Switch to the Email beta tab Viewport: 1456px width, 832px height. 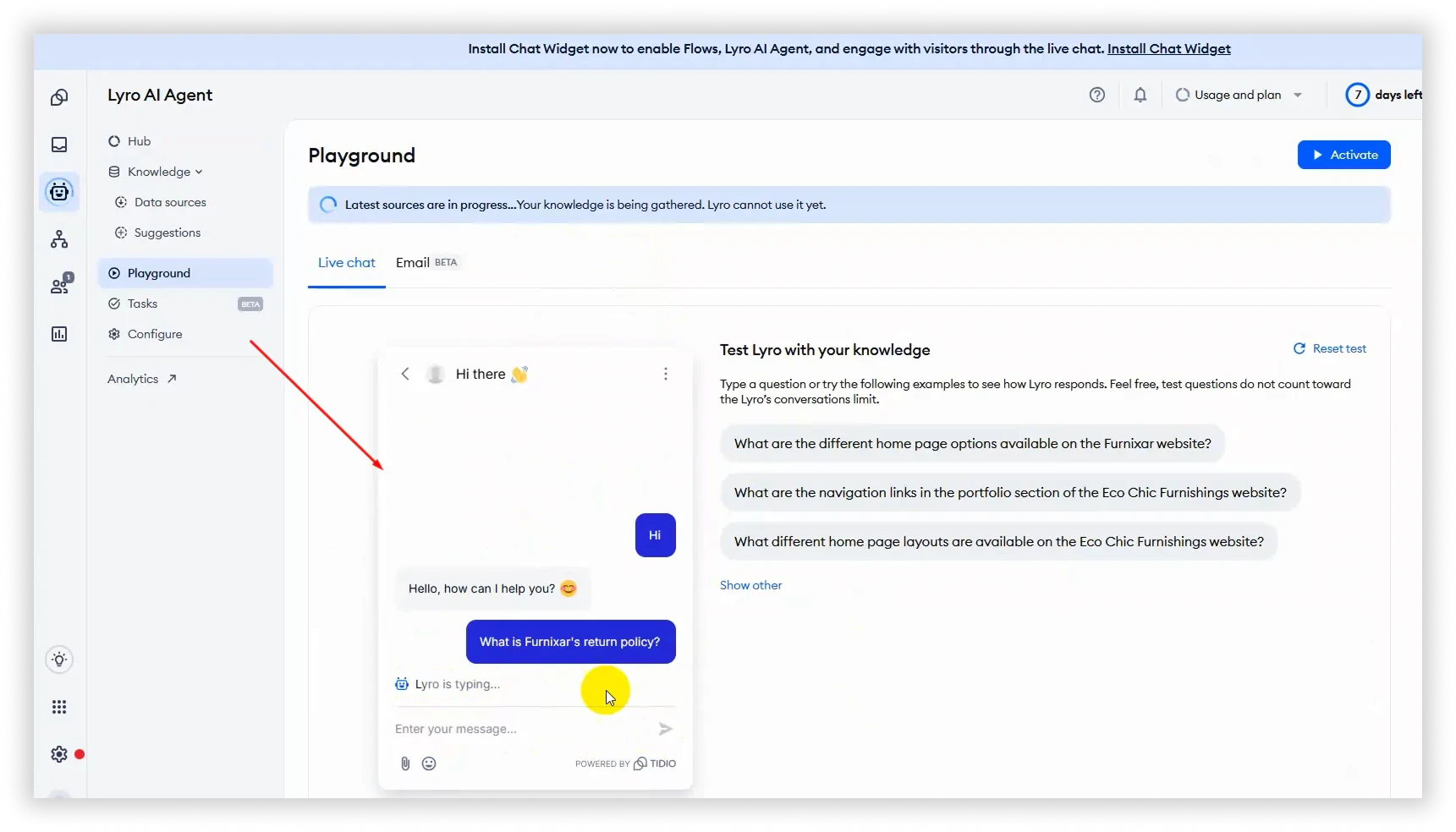coord(426,263)
